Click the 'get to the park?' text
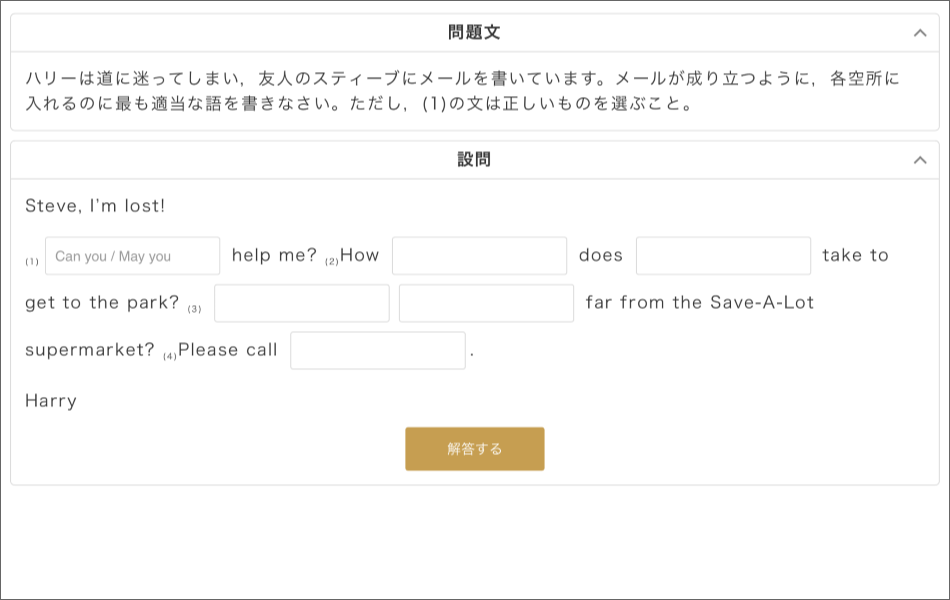 tap(102, 302)
